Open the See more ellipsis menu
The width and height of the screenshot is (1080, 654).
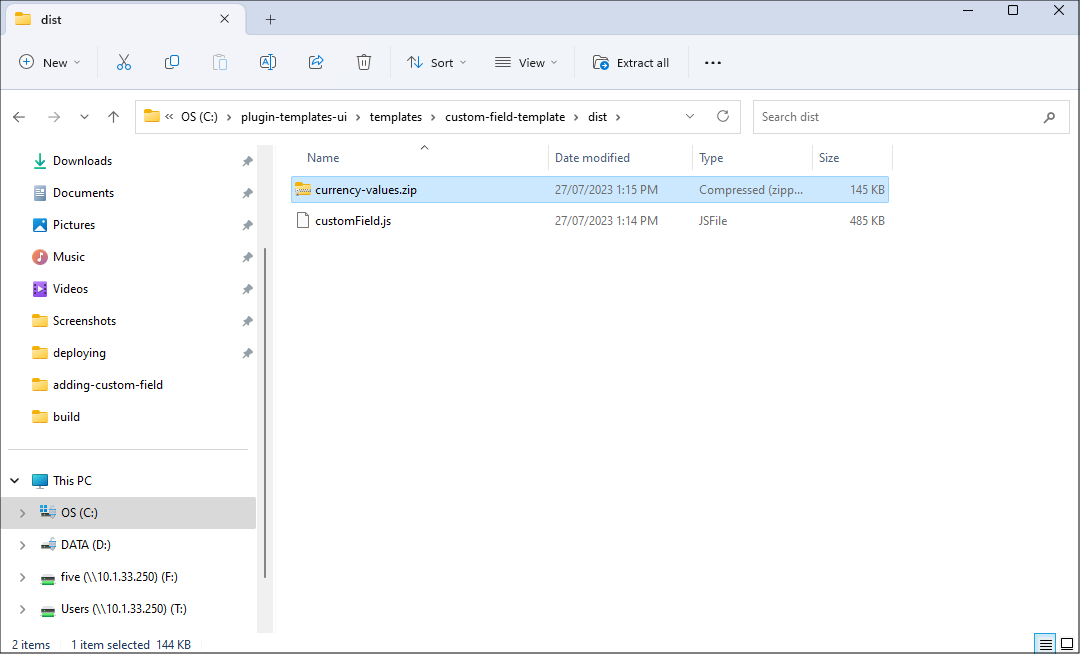713,63
